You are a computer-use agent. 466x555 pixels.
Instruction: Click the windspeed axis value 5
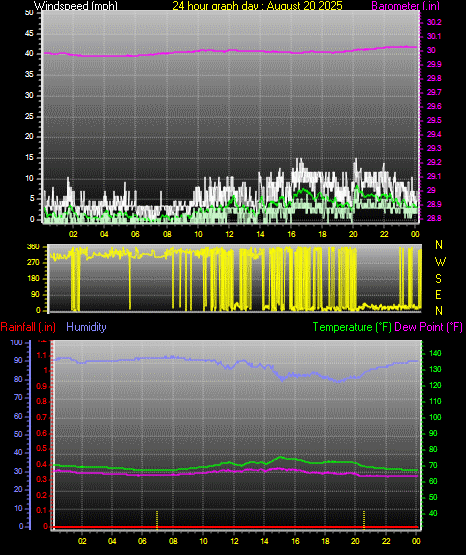tap(32, 199)
